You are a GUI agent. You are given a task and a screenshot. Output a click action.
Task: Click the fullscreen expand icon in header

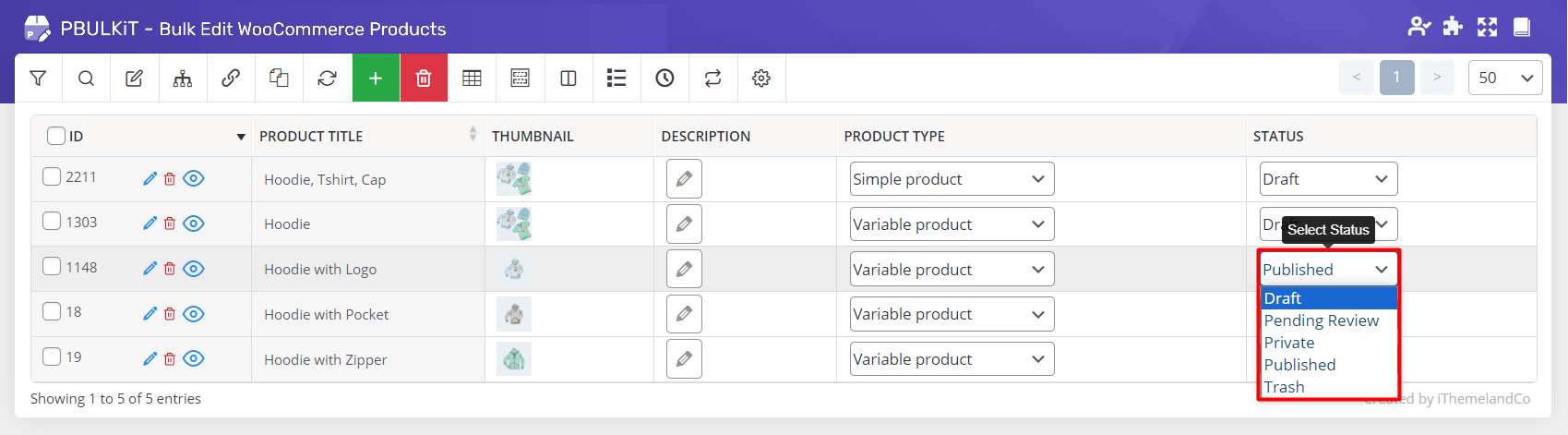[x=1487, y=27]
